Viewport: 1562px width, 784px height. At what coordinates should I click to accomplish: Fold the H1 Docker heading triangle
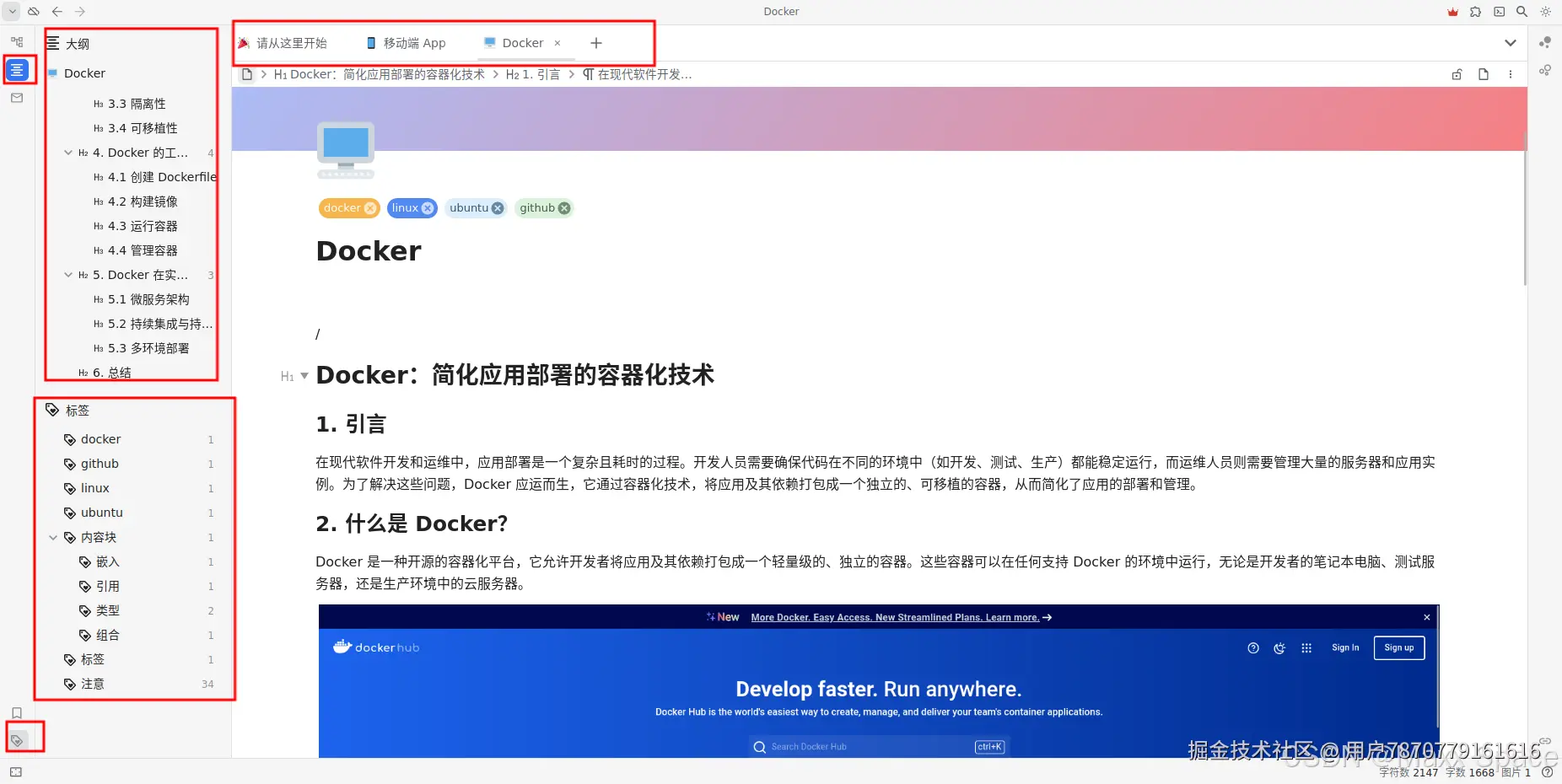[x=304, y=376]
